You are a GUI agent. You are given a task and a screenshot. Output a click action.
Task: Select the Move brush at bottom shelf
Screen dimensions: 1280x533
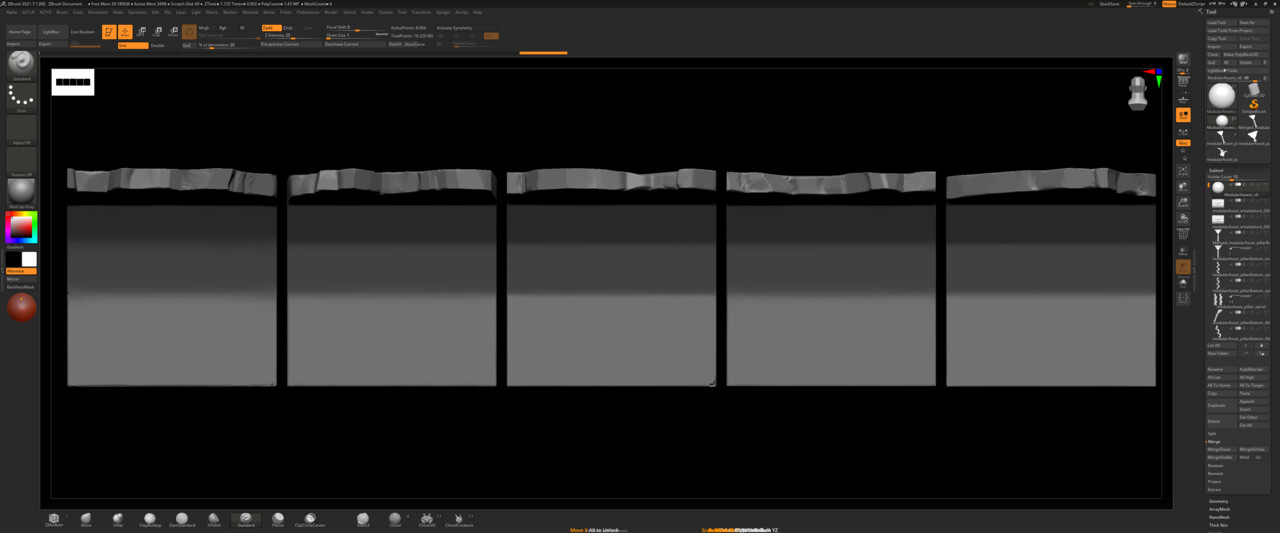[86, 519]
